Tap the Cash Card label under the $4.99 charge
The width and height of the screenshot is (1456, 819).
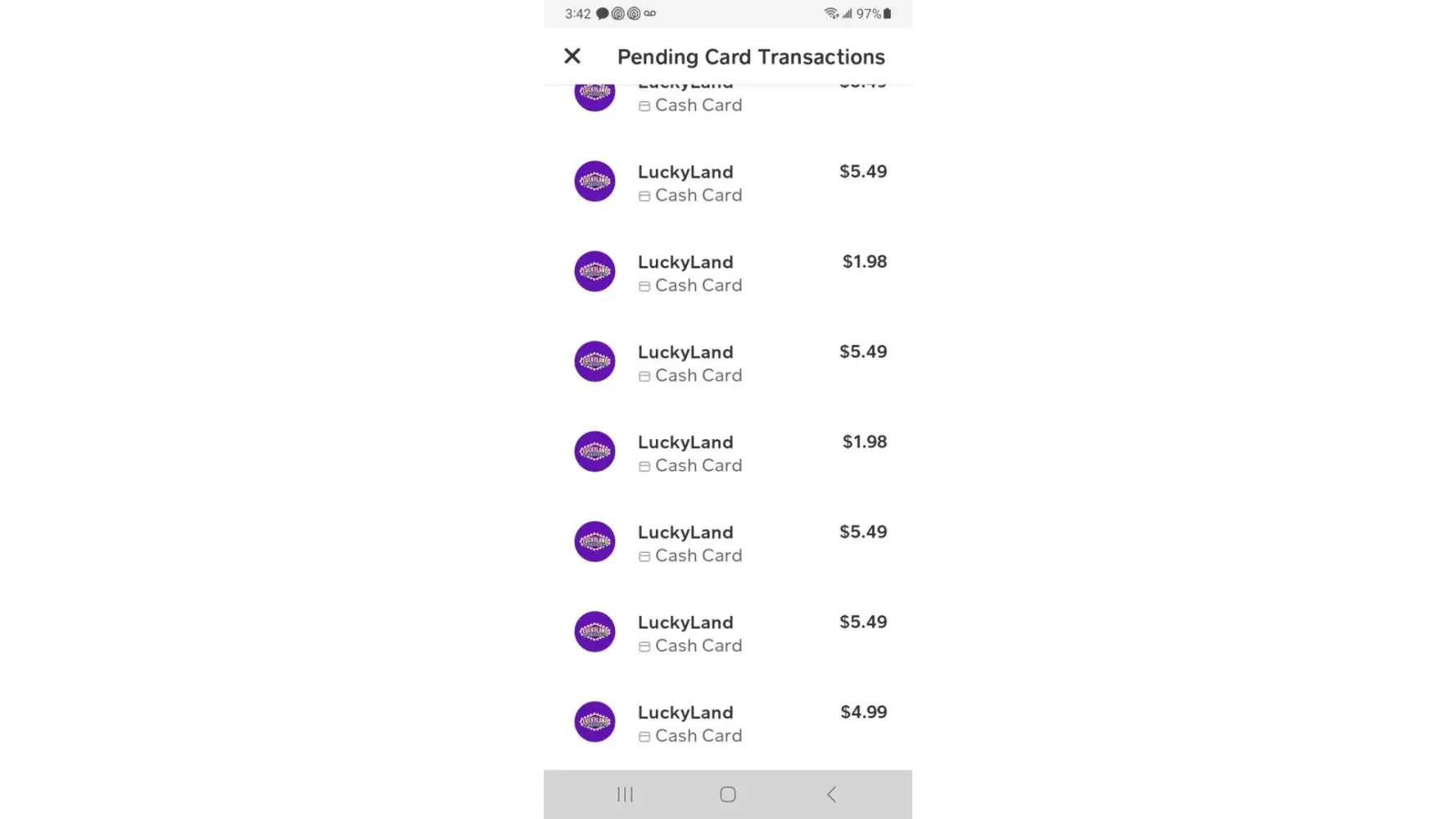699,736
